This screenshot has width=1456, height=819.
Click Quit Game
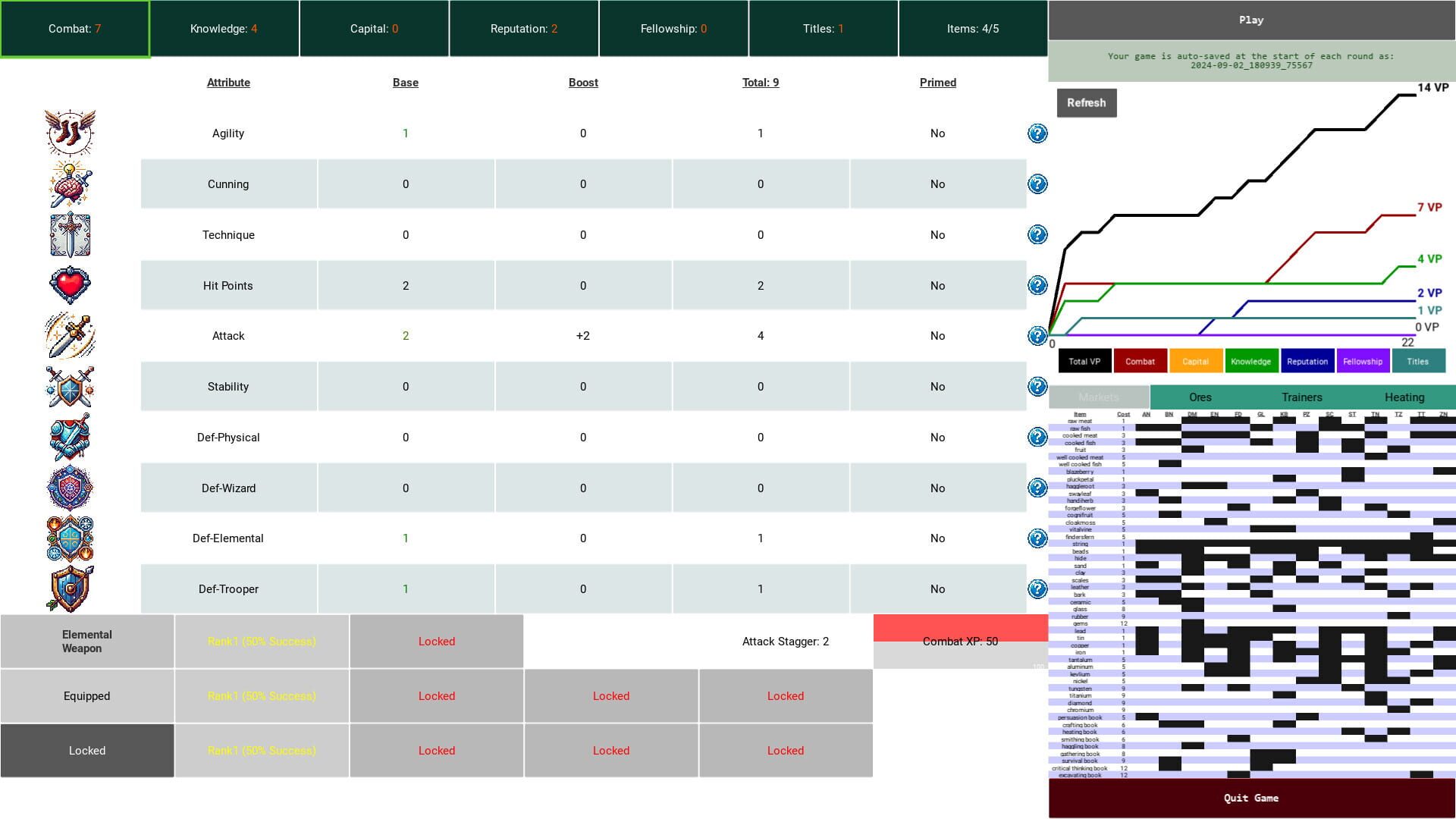1251,798
